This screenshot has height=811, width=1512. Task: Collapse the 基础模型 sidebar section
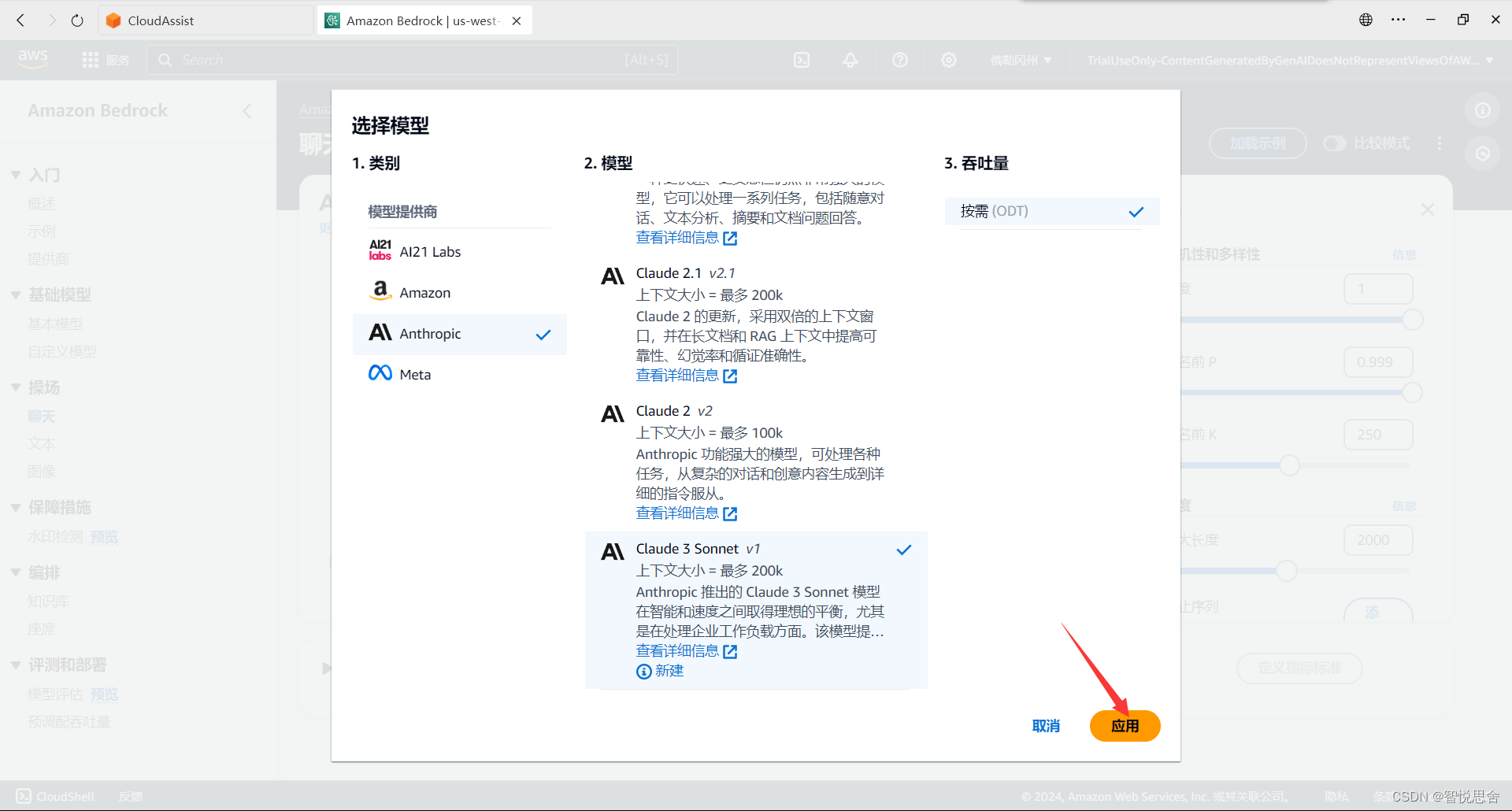click(x=16, y=294)
